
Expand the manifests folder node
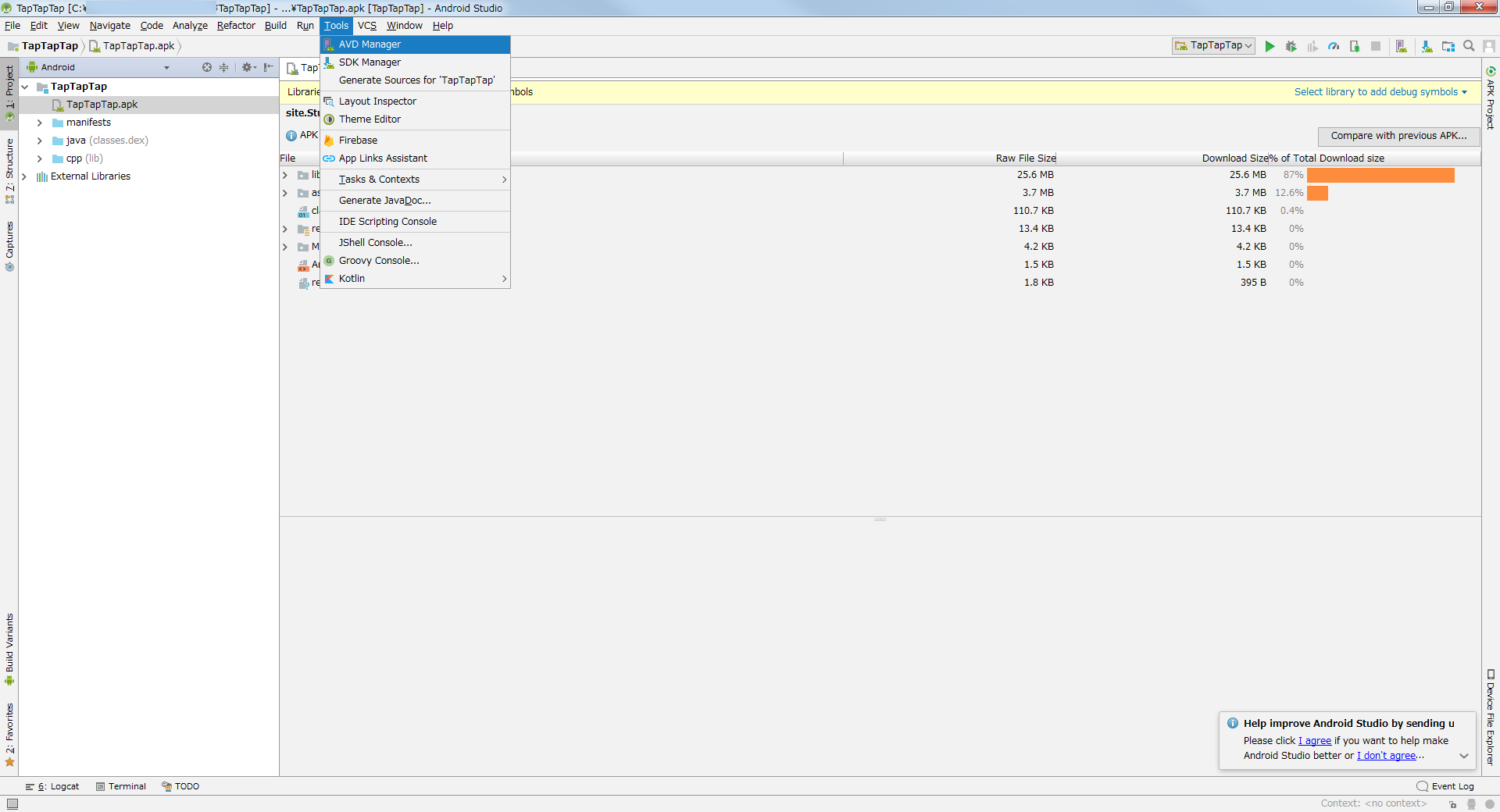click(x=39, y=123)
